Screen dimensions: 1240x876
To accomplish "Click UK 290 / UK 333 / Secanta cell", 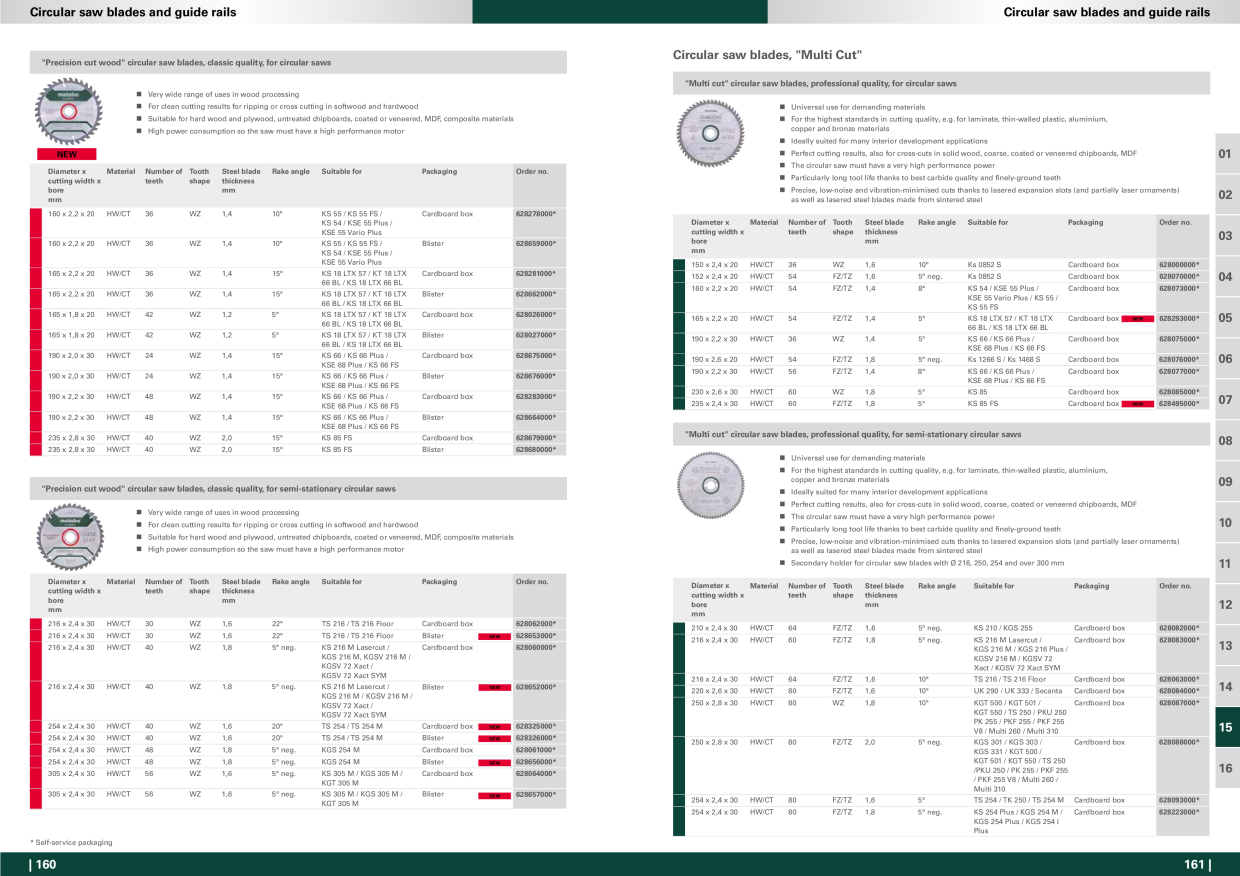I will (1018, 691).
